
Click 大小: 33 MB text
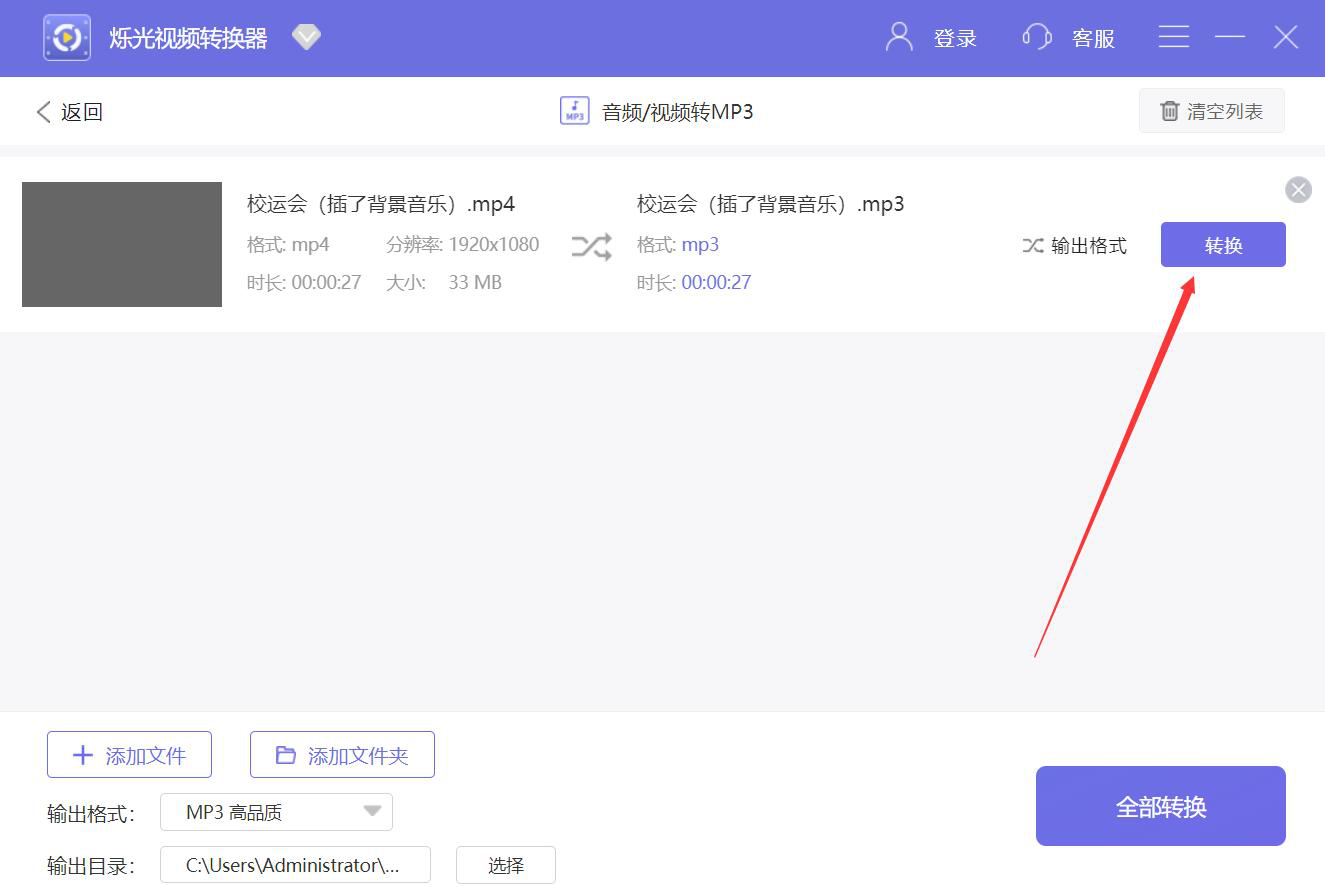tap(444, 283)
